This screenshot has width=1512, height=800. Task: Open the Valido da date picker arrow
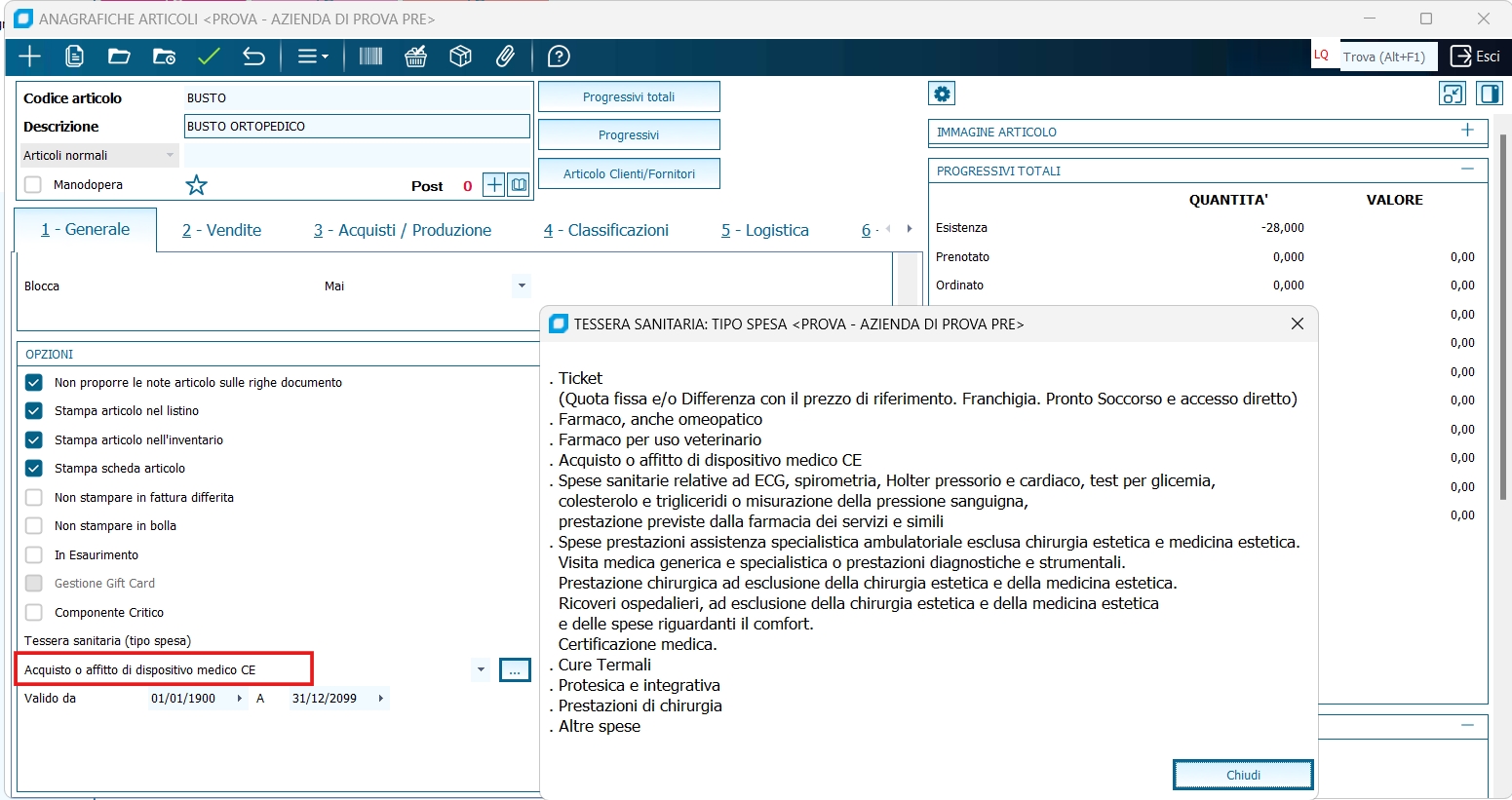click(x=239, y=699)
